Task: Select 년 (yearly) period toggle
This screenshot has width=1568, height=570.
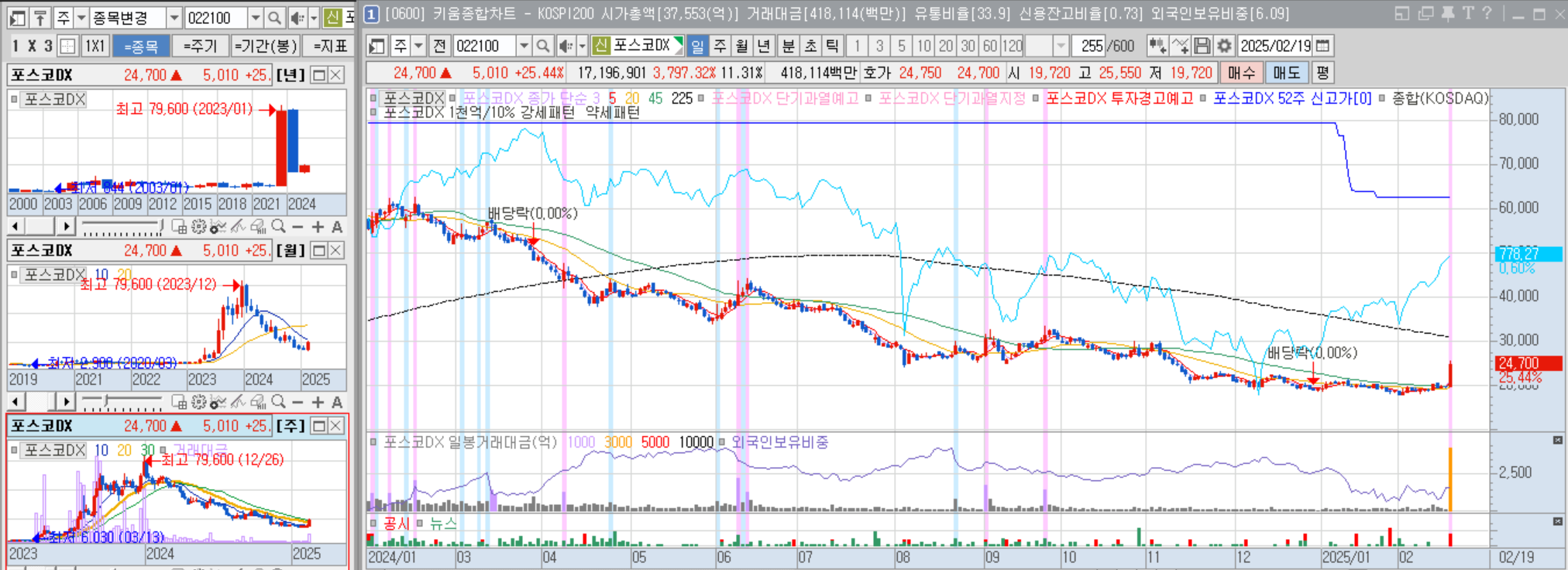Action: [x=763, y=46]
